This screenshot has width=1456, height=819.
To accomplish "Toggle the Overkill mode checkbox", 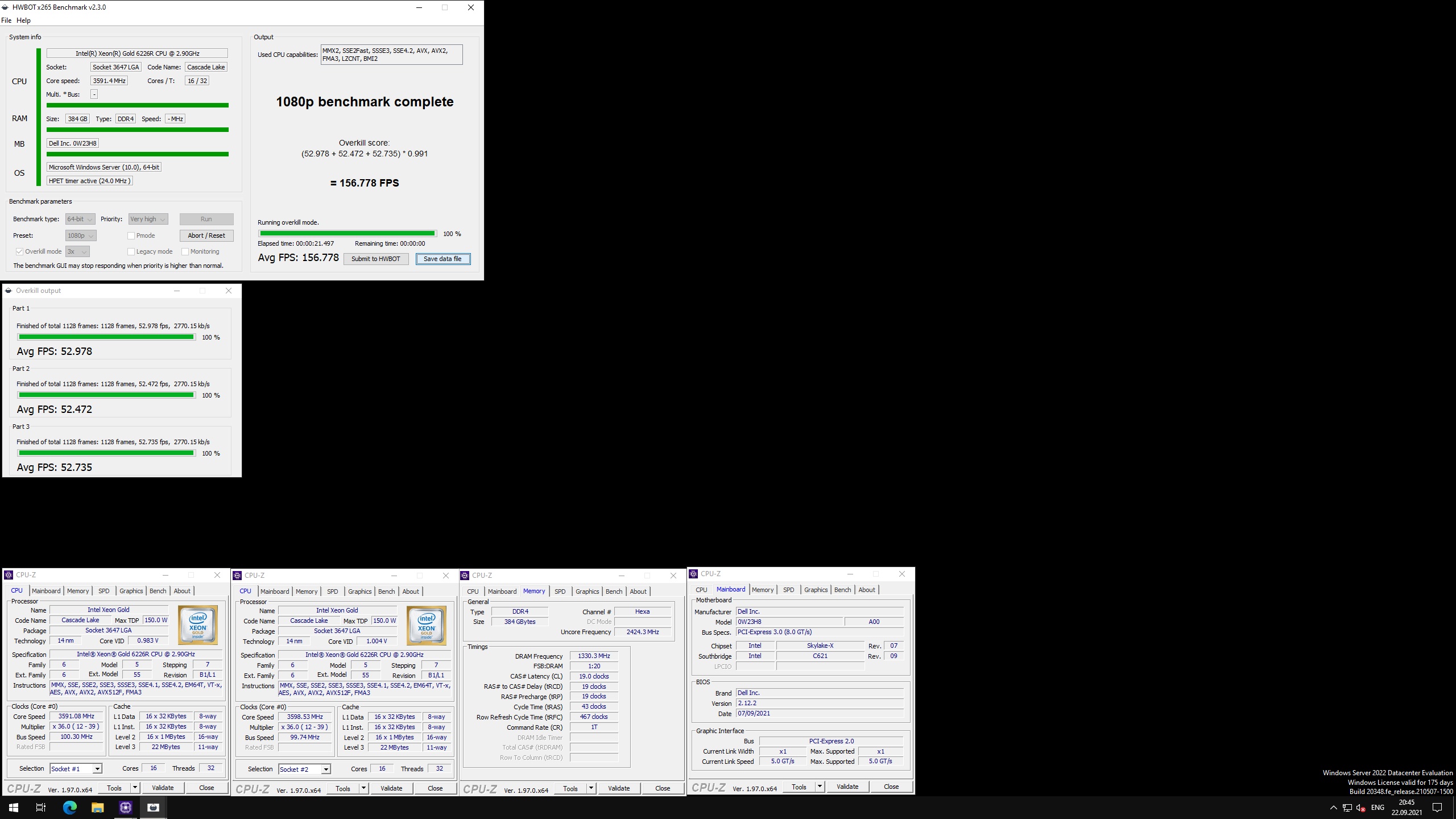I will [19, 251].
